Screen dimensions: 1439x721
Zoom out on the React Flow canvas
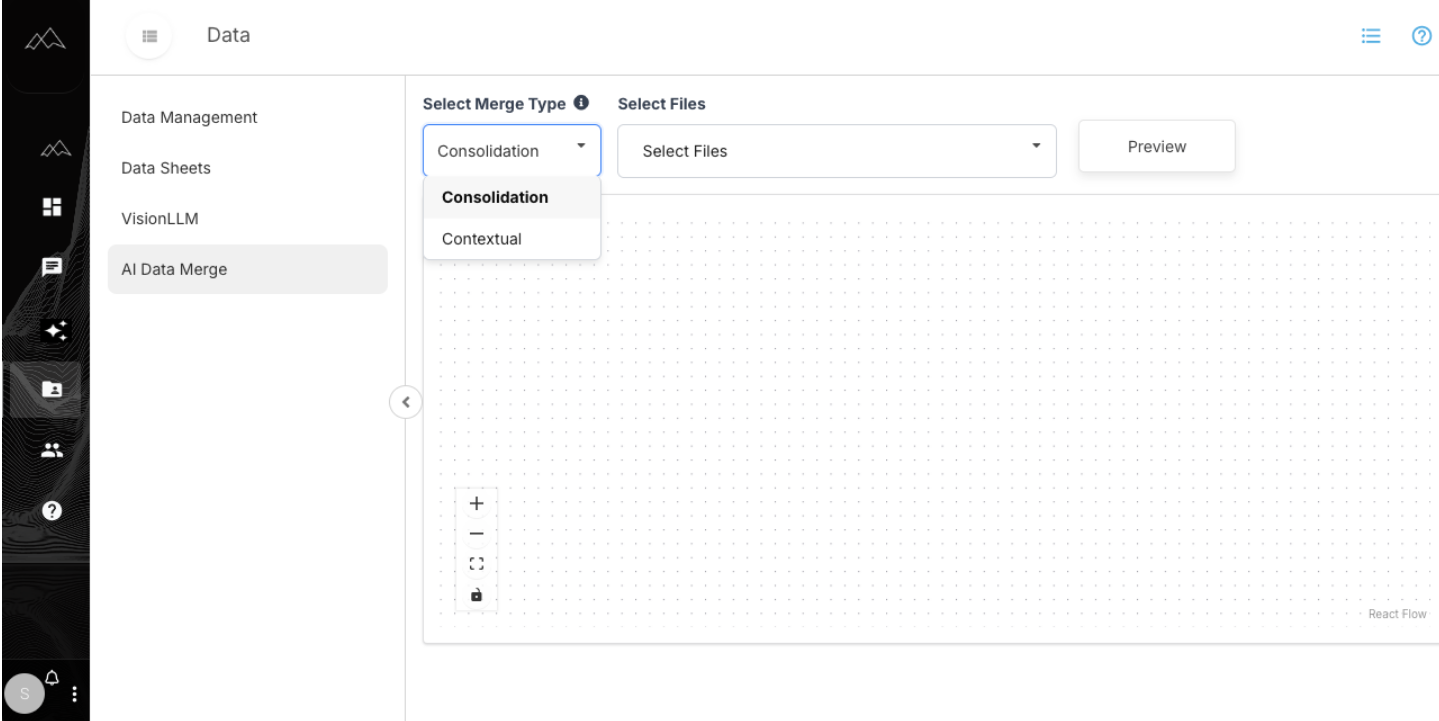coord(477,533)
